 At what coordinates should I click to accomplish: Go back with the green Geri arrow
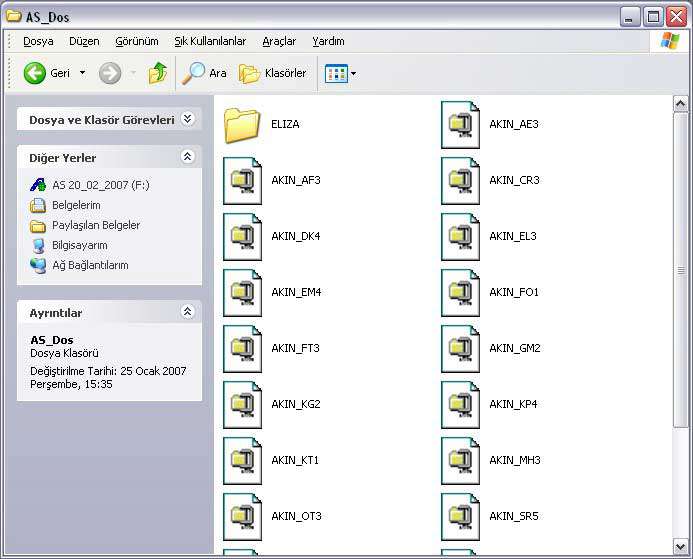(34, 73)
